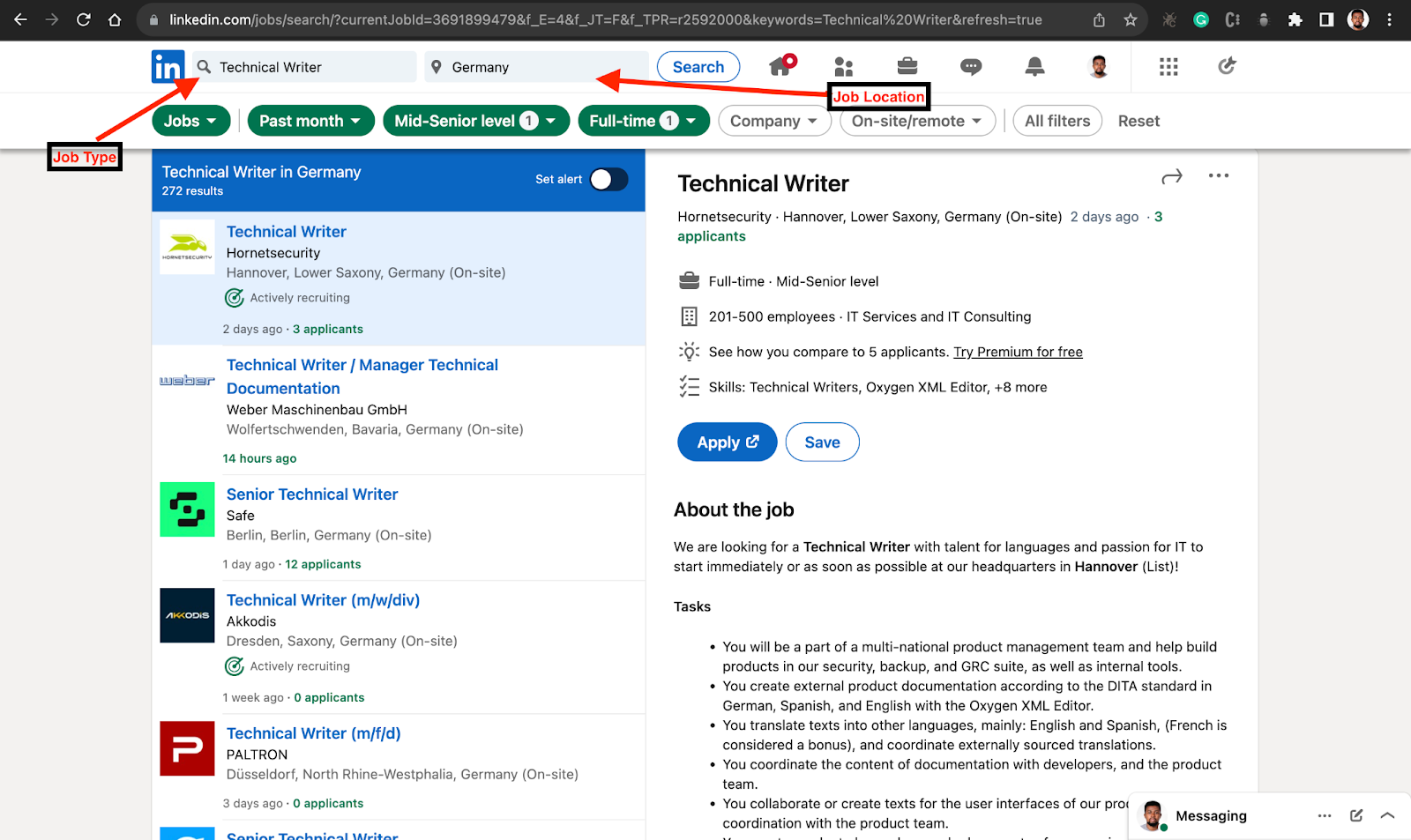The height and width of the screenshot is (840, 1411).
Task: Open the Messaging chat bubble icon
Action: coord(971,67)
